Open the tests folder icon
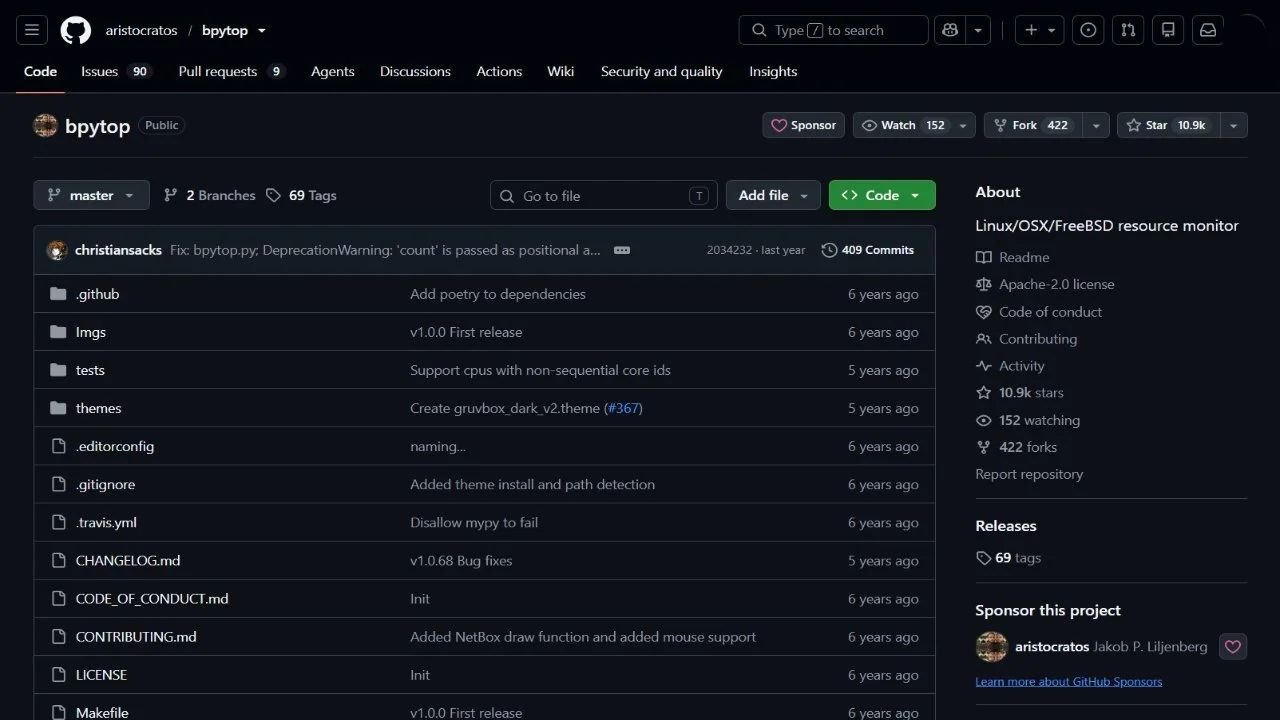Viewport: 1280px width, 720px height. pyautogui.click(x=58, y=370)
